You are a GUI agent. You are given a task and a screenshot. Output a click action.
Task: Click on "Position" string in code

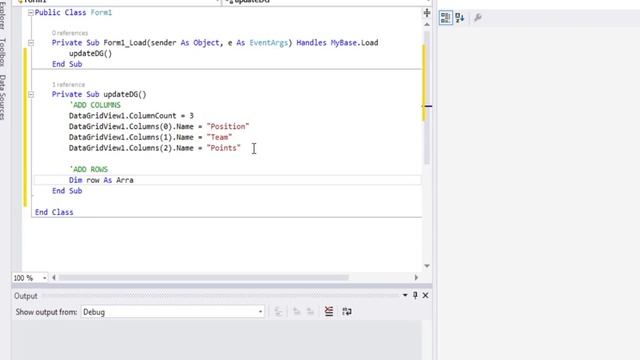pos(228,127)
